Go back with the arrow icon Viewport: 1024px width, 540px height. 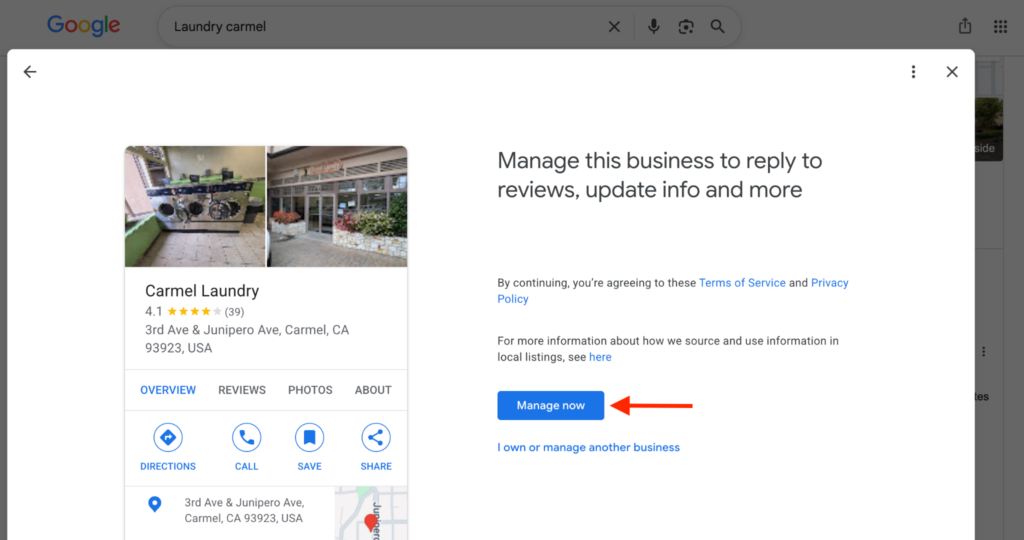click(x=30, y=72)
